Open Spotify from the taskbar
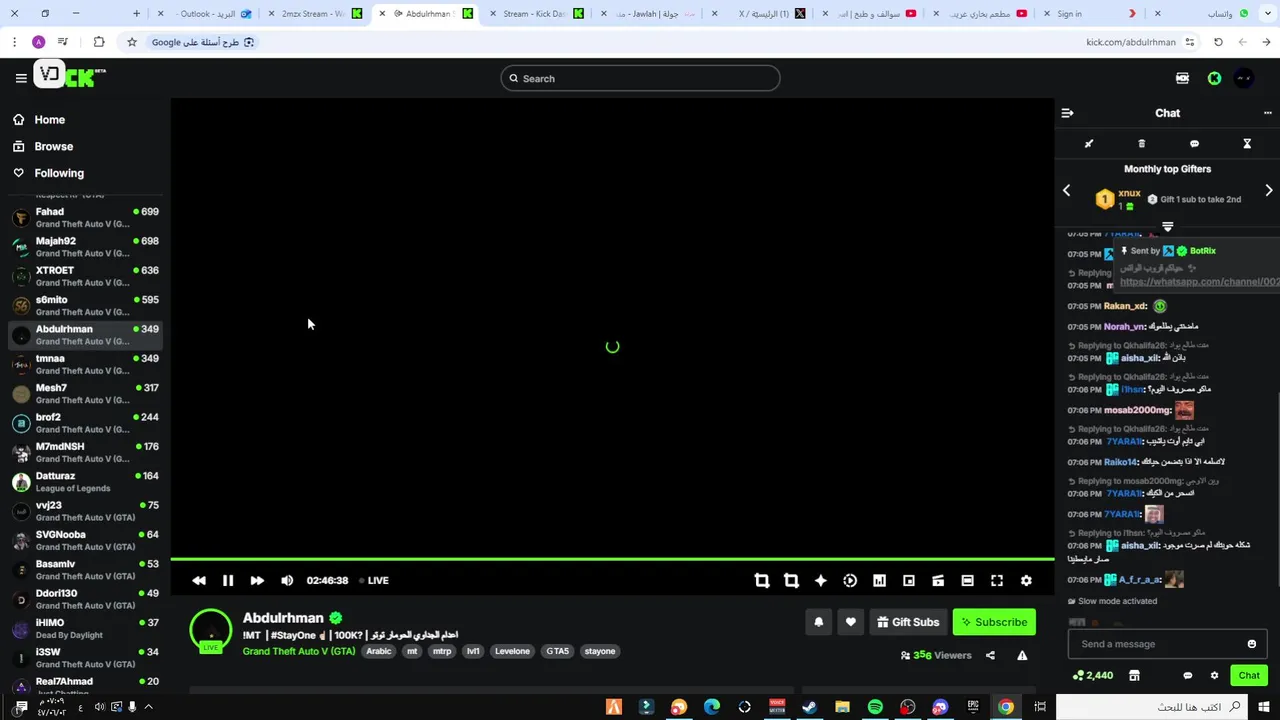 tap(875, 707)
